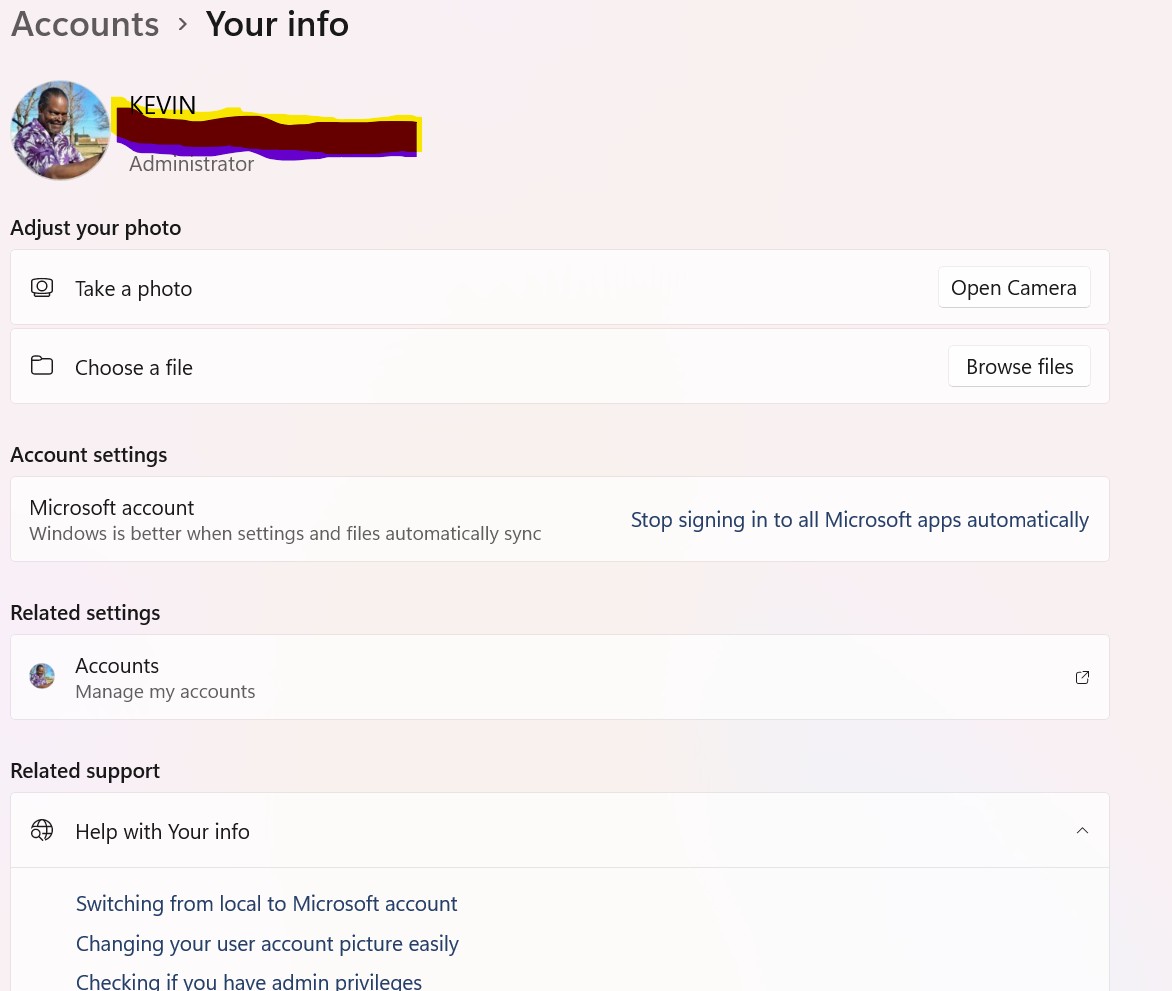The width and height of the screenshot is (1172, 991).
Task: Open Camera to take a photo
Action: pos(1014,287)
